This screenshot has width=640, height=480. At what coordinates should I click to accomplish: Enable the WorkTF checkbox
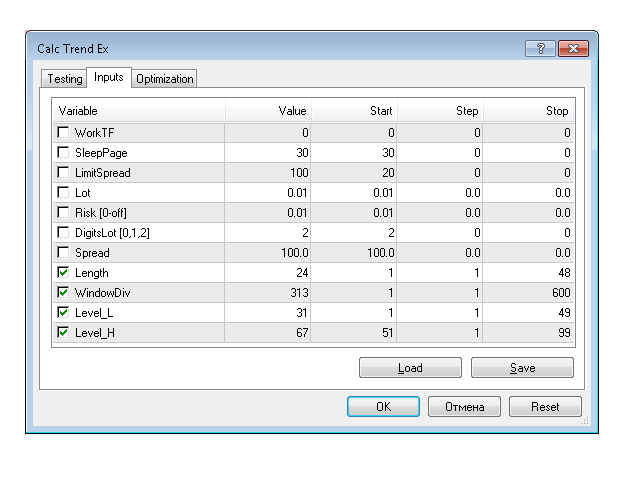coord(63,132)
